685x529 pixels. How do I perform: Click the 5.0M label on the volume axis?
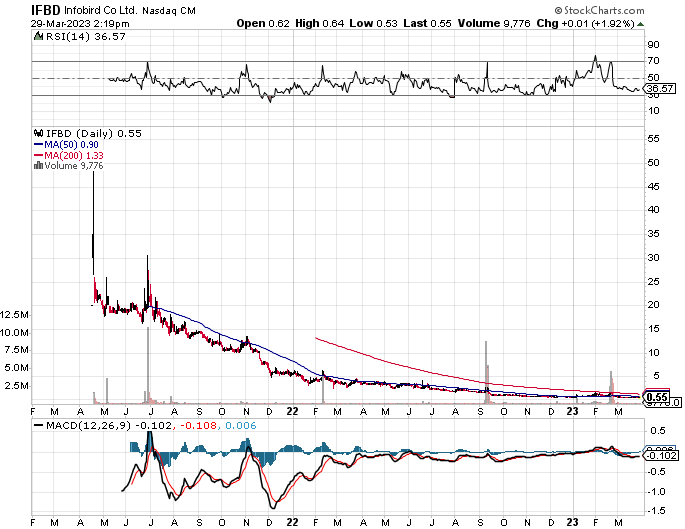coord(17,368)
